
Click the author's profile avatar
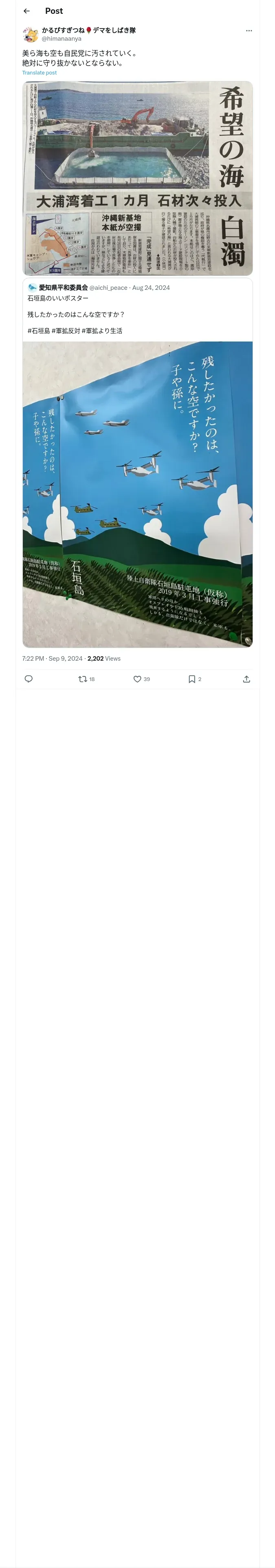coord(31,34)
